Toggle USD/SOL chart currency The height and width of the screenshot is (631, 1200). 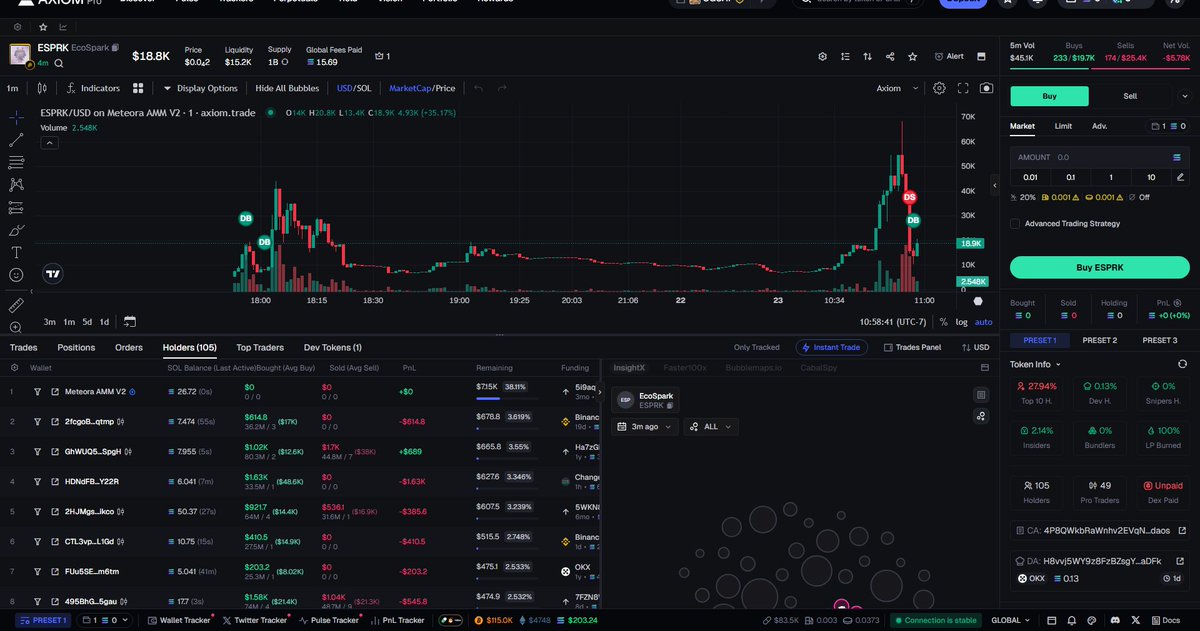[x=354, y=88]
